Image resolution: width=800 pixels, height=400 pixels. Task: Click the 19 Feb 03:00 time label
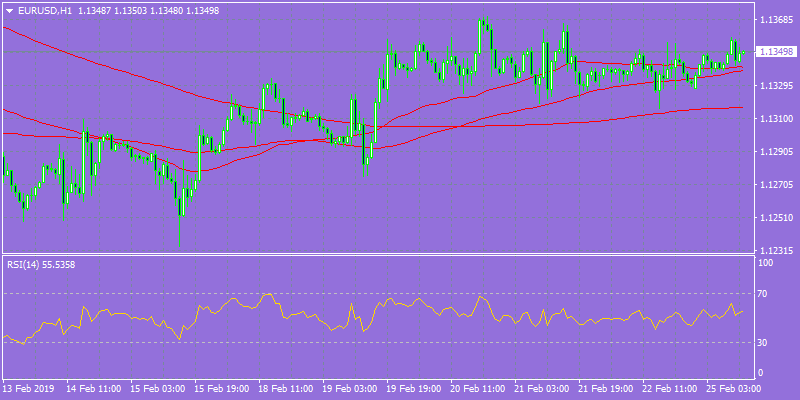tap(350, 389)
